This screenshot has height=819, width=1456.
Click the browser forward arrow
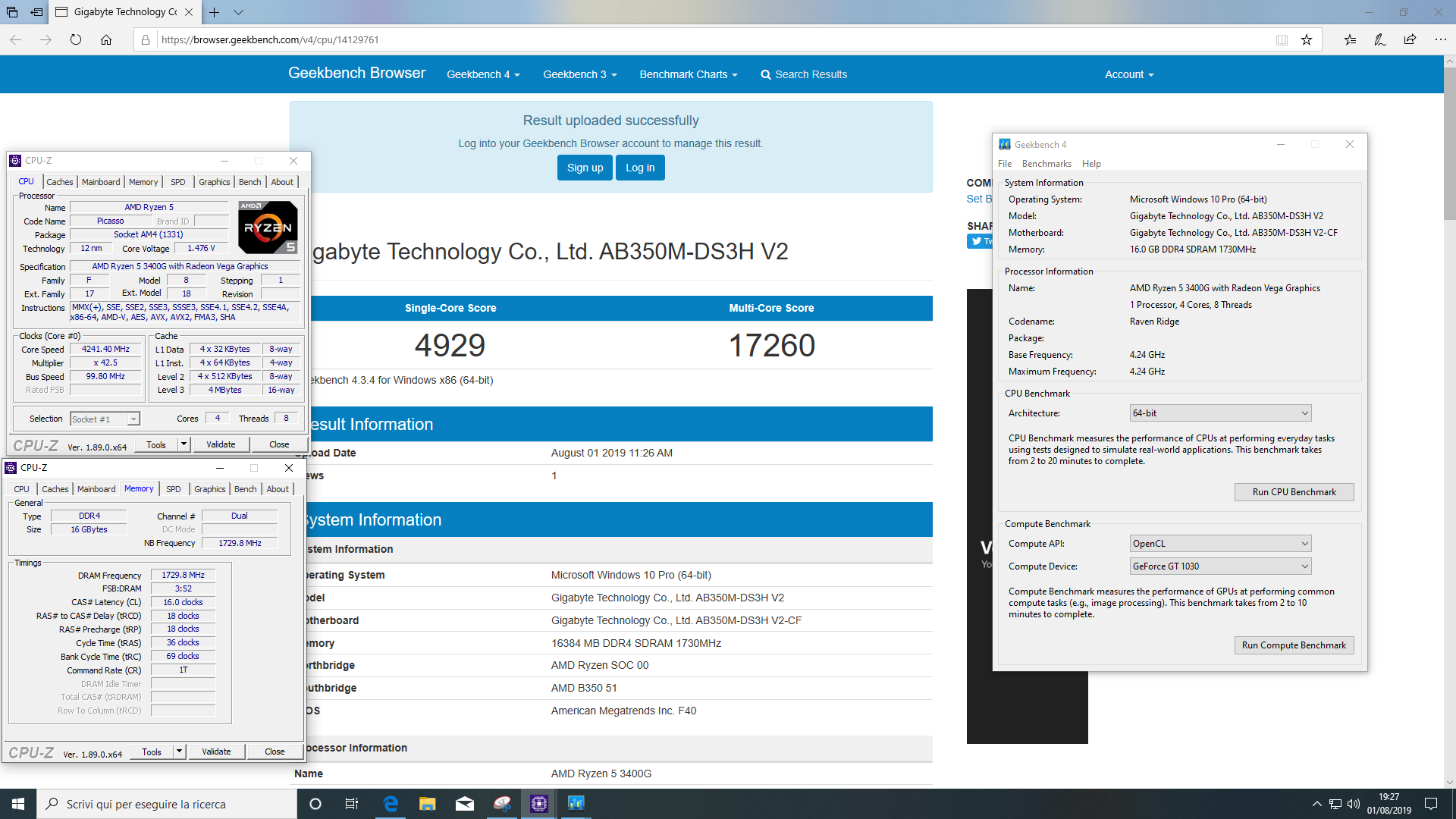(x=45, y=39)
